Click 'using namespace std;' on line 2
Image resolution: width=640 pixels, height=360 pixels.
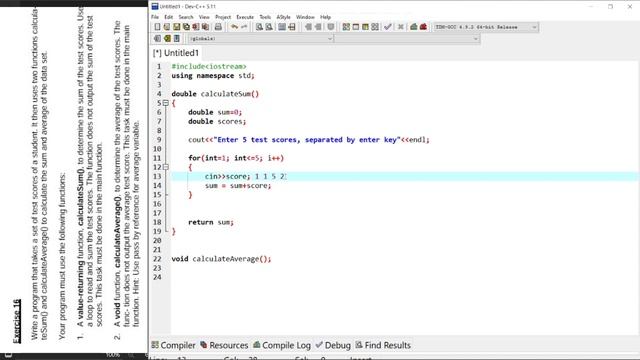point(213,76)
